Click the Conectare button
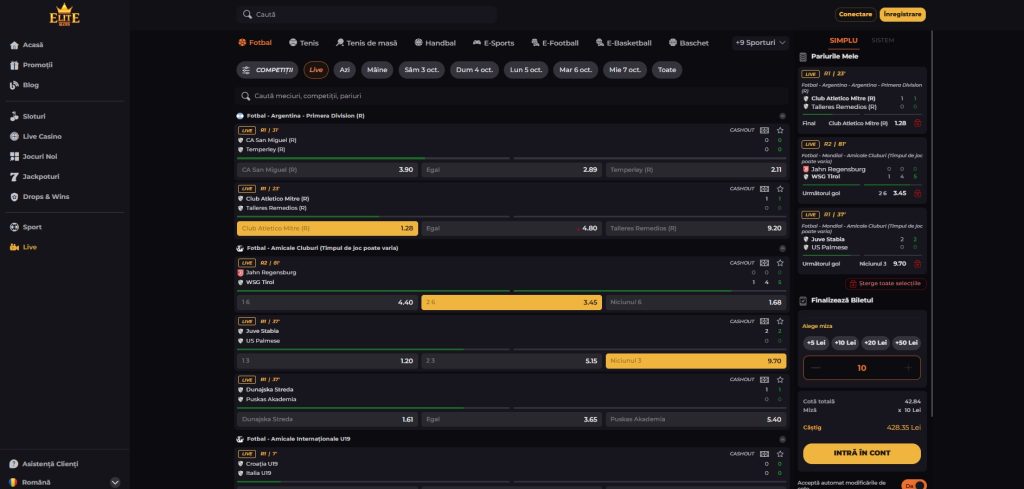Screen dimensions: 1024x489 click(856, 14)
